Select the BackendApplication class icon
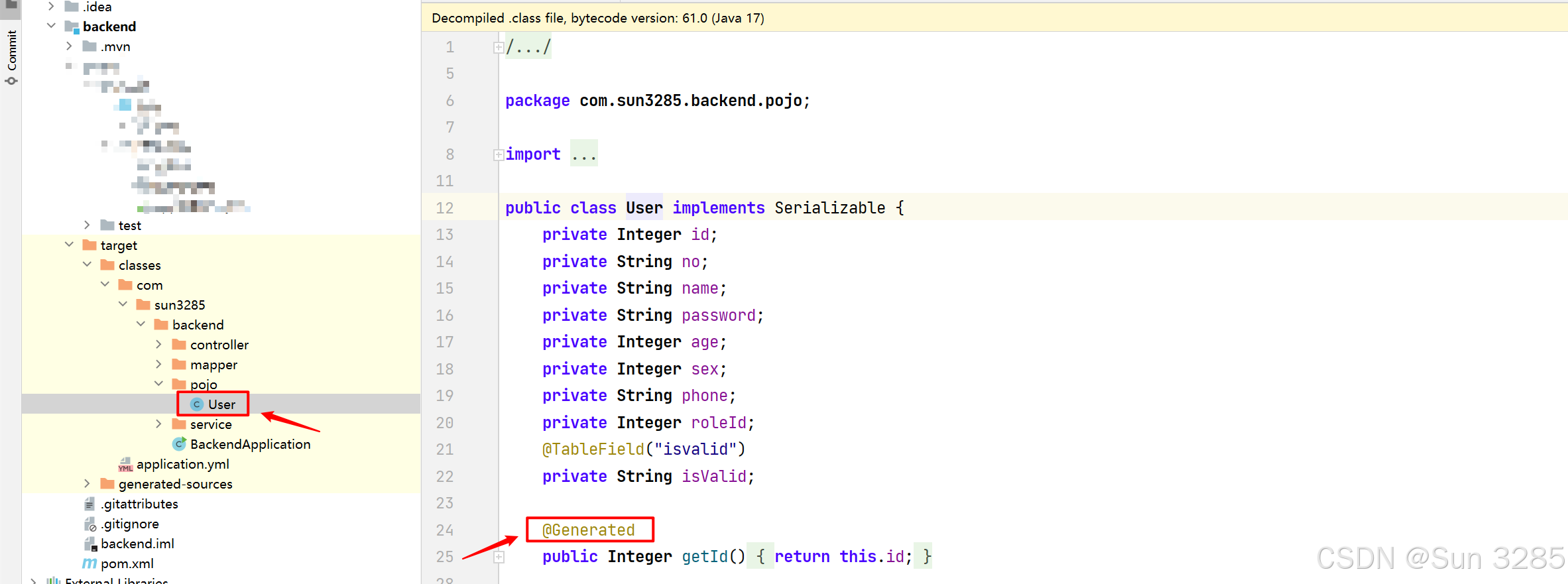Screen dimensions: 1568x584 pyautogui.click(x=179, y=443)
